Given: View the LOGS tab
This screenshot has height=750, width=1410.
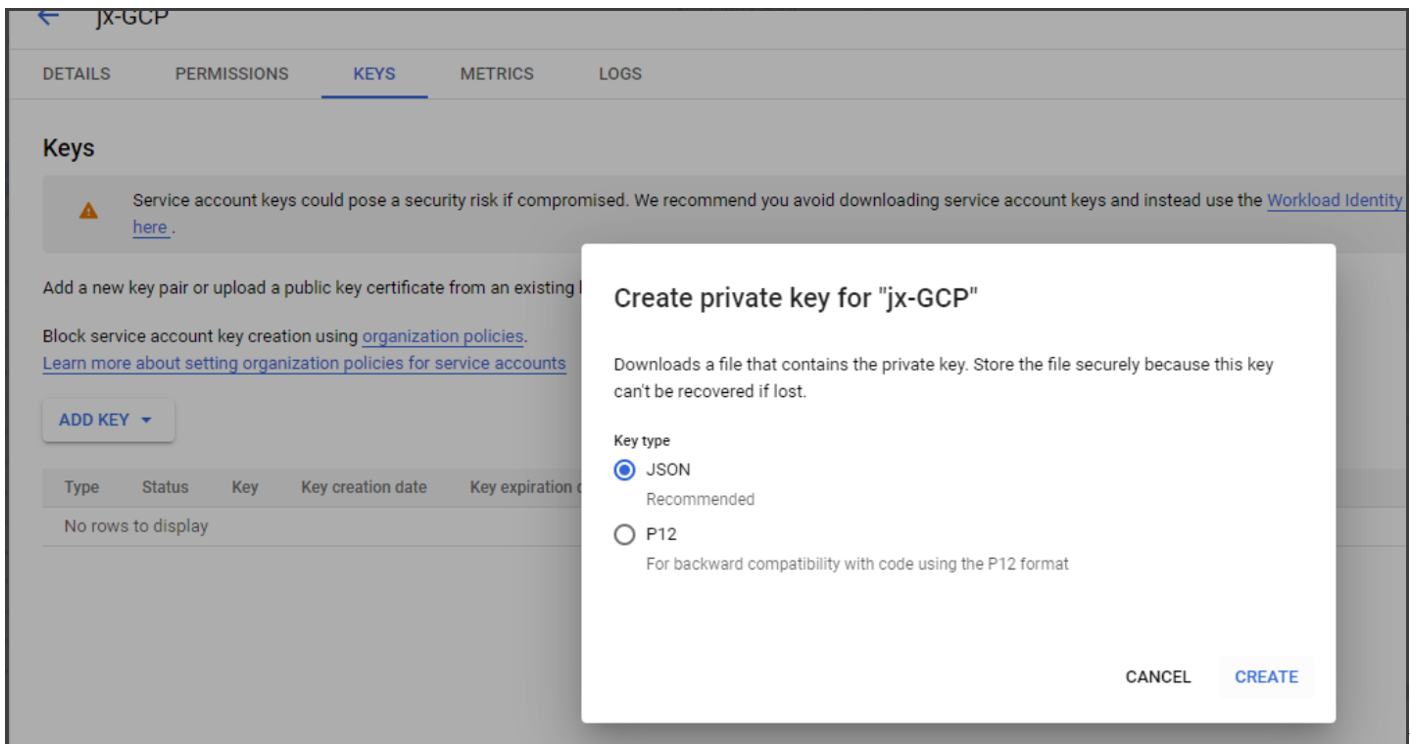Looking at the screenshot, I should click(619, 73).
